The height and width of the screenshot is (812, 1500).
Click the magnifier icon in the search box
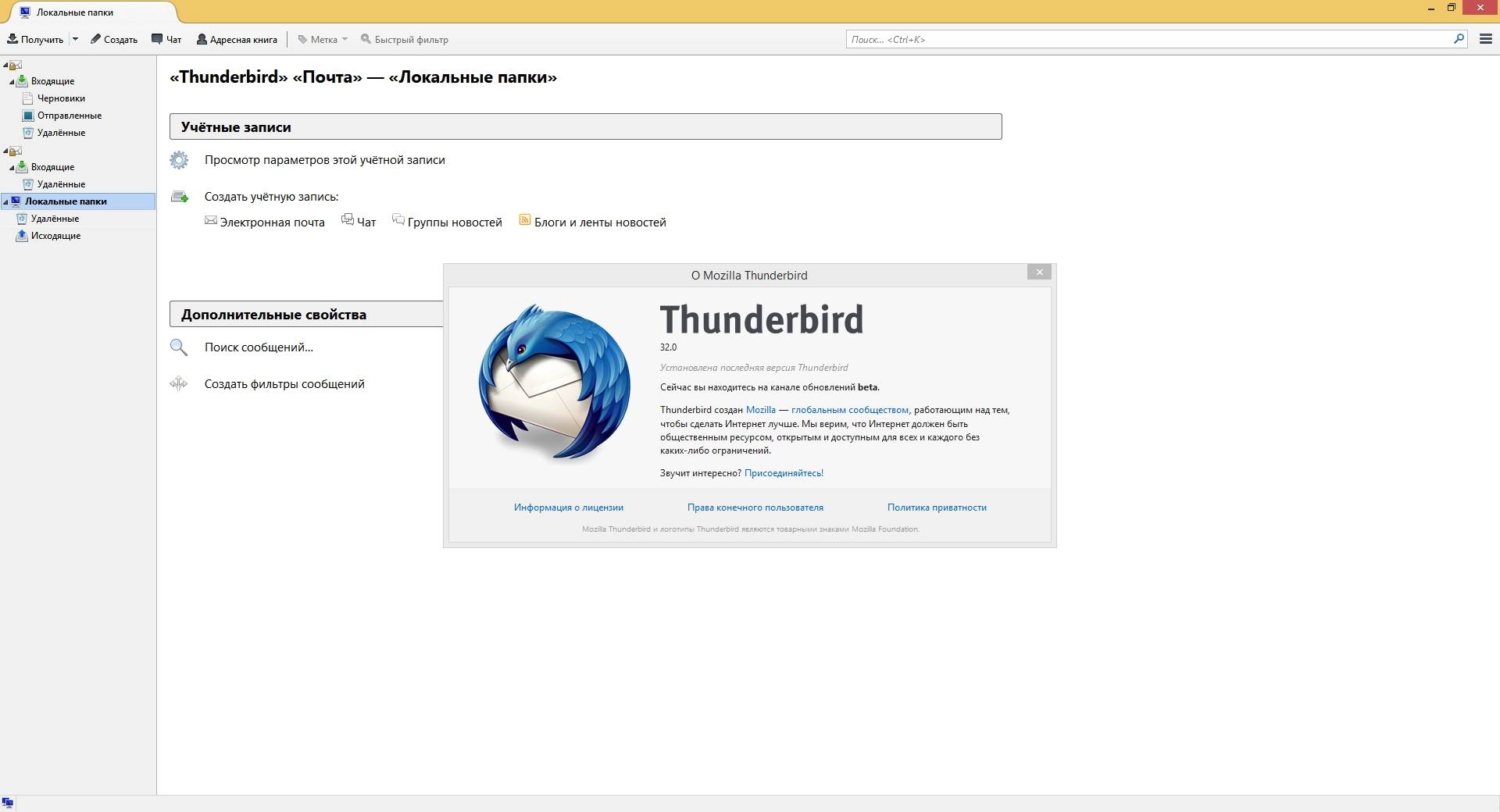(x=1459, y=39)
